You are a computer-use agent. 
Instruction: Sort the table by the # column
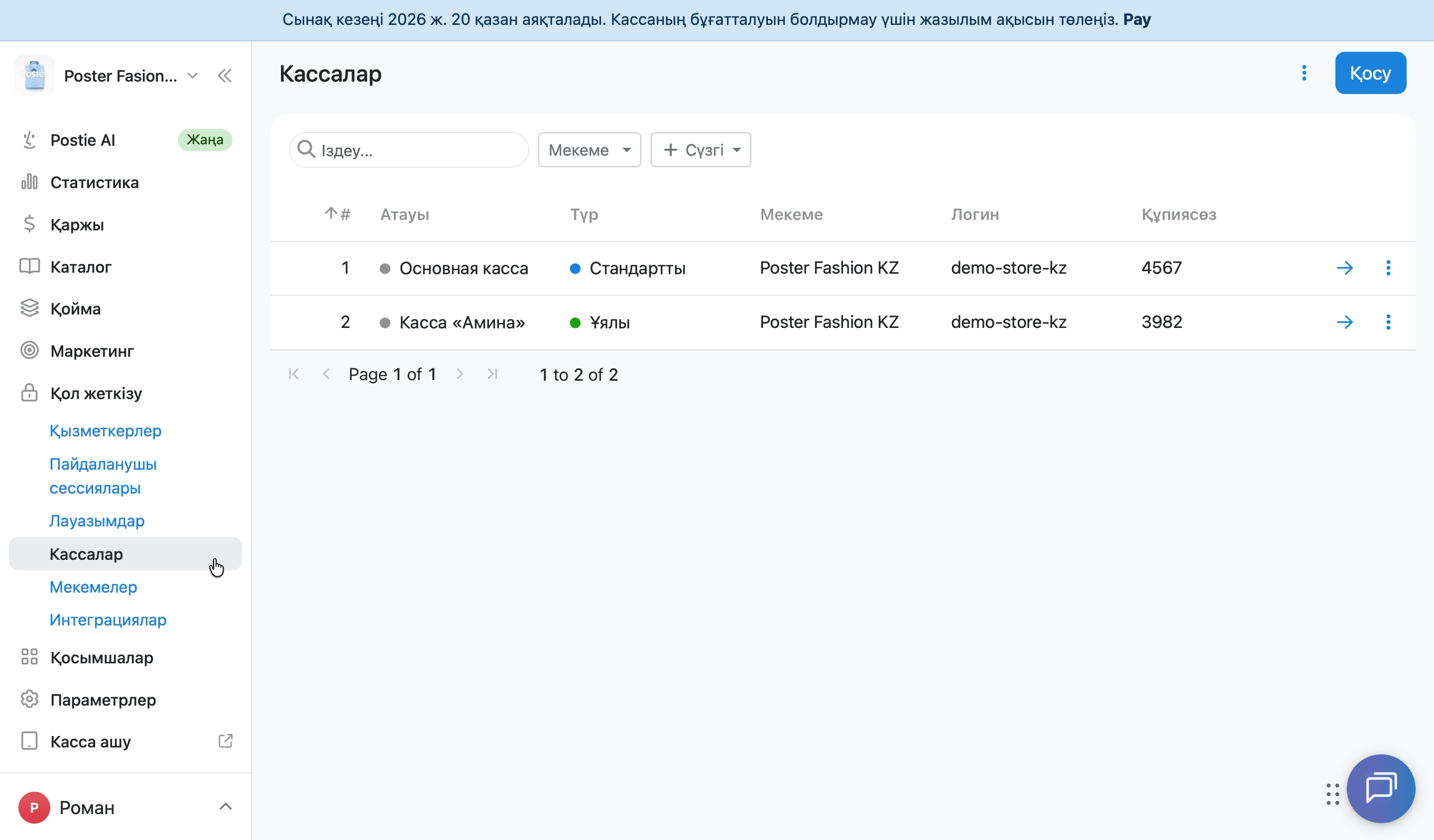(x=338, y=214)
